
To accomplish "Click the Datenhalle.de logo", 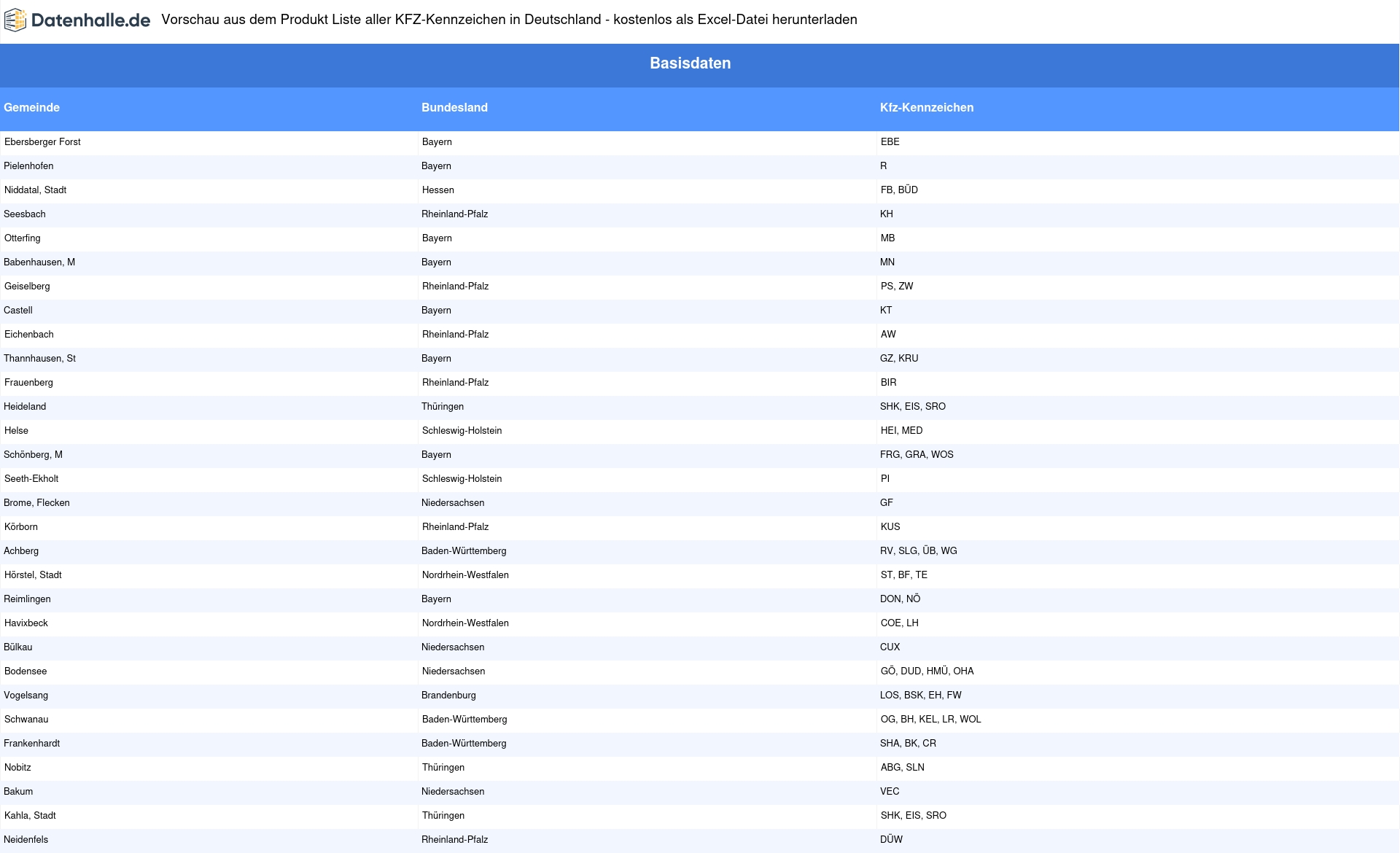I will pos(77,20).
